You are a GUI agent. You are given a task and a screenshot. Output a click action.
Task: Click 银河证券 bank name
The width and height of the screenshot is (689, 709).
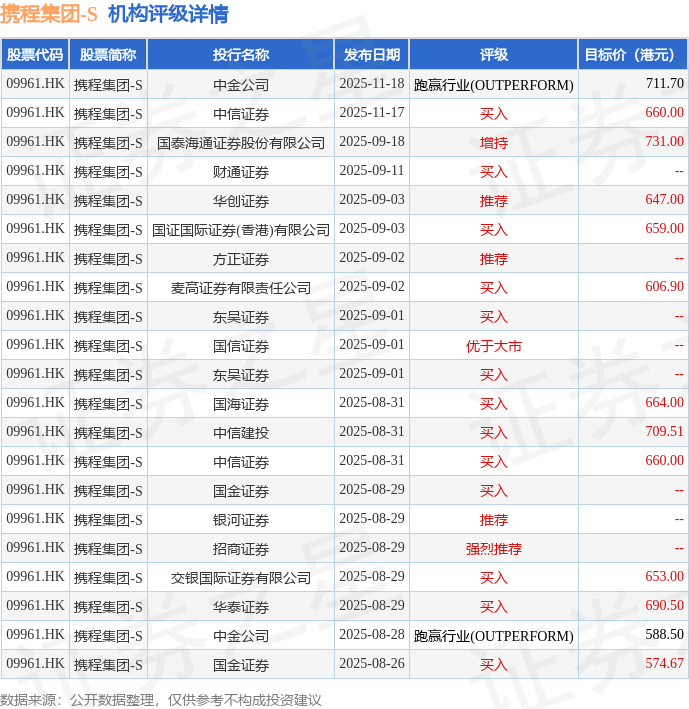tap(241, 520)
